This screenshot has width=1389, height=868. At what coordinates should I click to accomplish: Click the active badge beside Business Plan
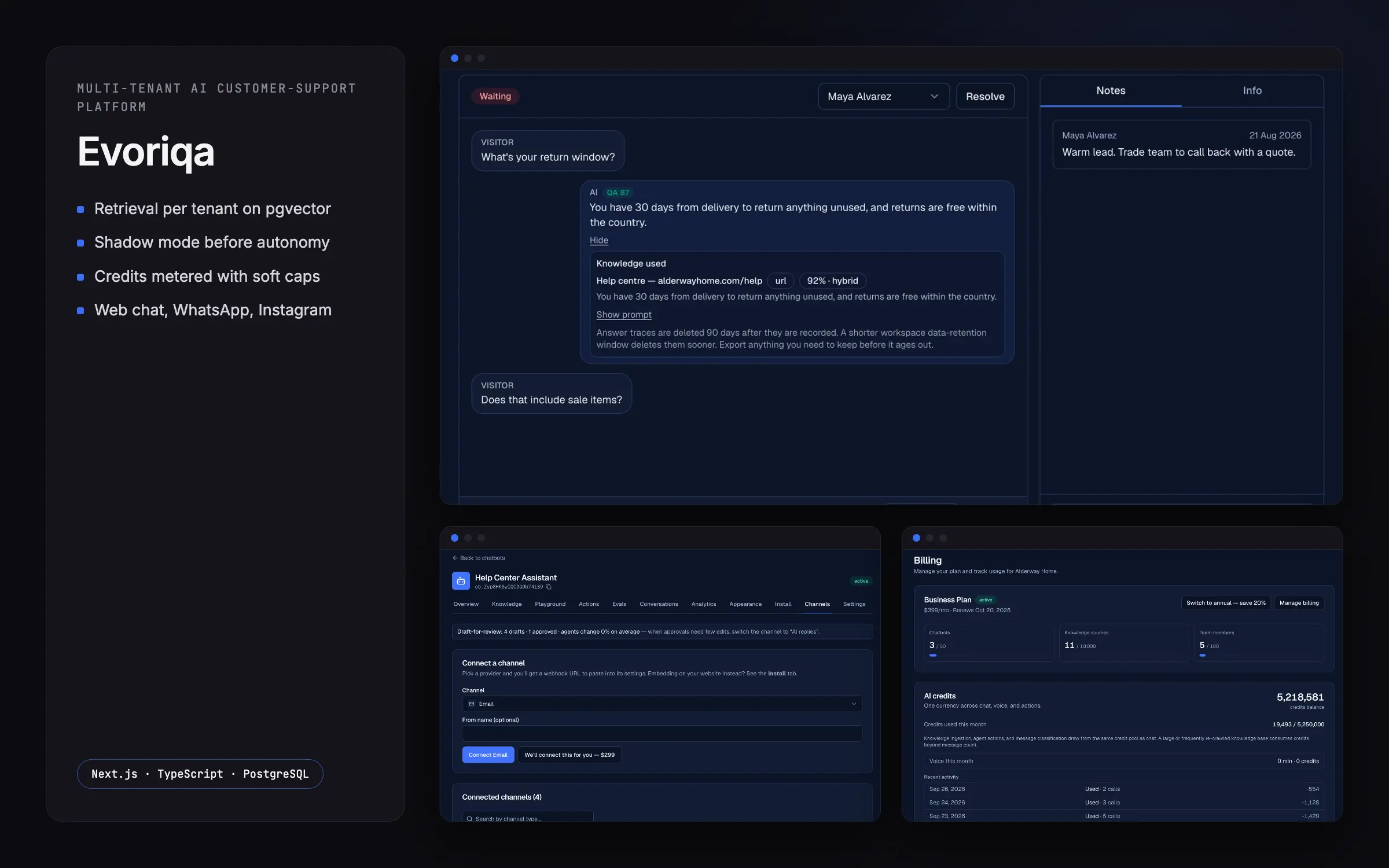coord(986,600)
